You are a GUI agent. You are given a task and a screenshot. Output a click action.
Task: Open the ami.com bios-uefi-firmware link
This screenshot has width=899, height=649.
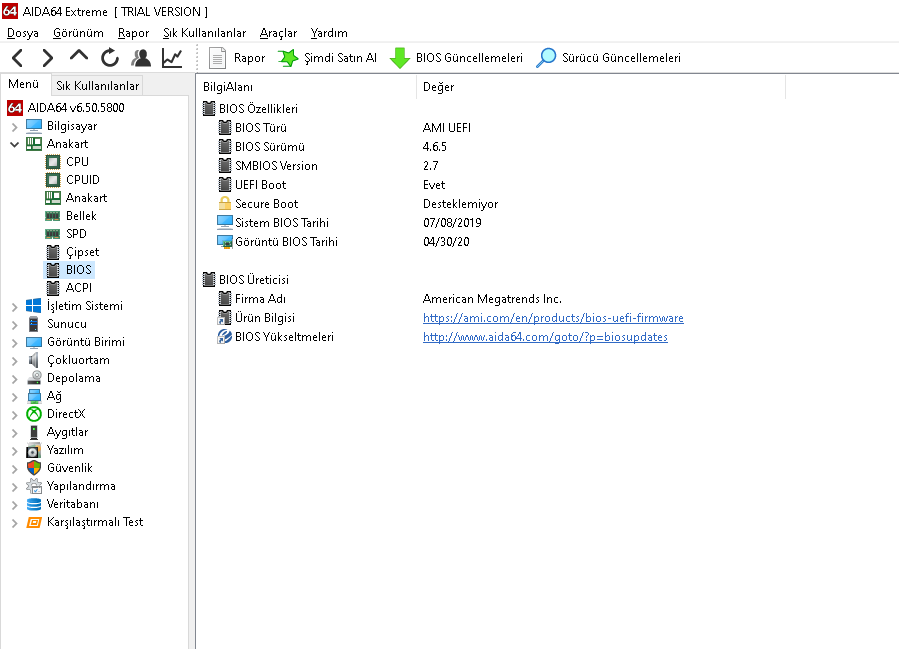click(x=553, y=318)
